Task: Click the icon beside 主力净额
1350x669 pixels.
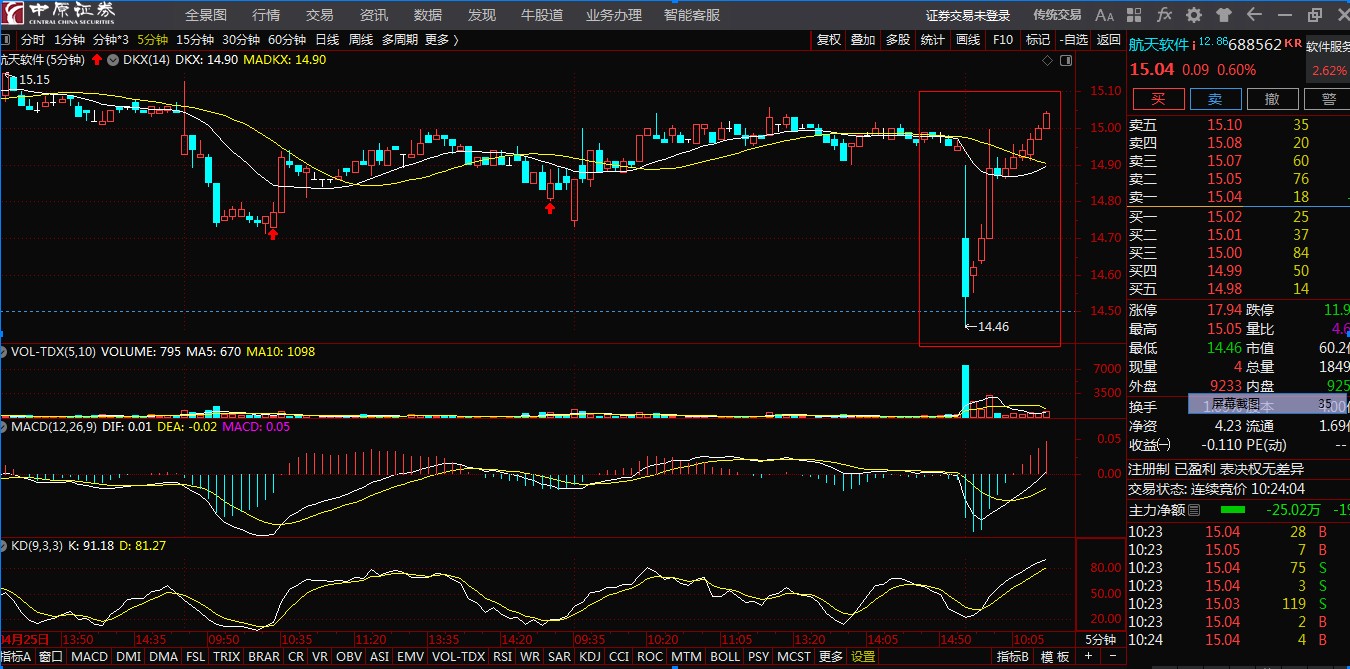Action: pos(1194,510)
